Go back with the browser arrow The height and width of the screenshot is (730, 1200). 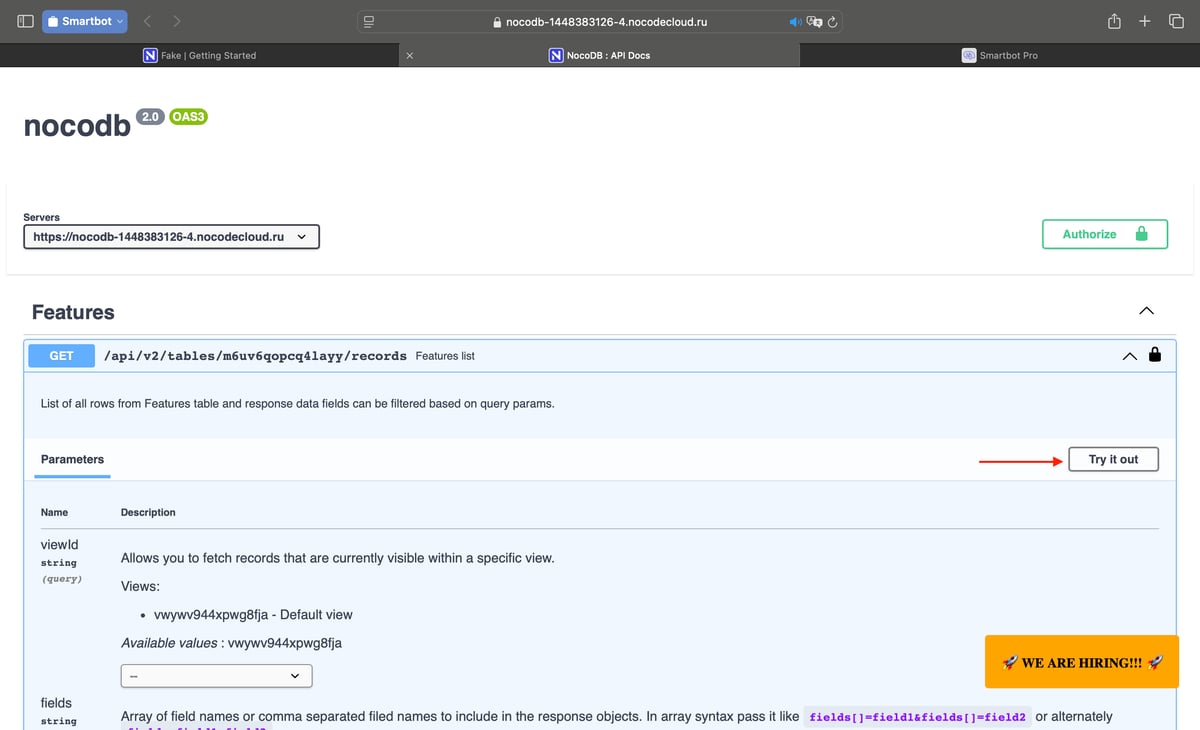tap(147, 21)
